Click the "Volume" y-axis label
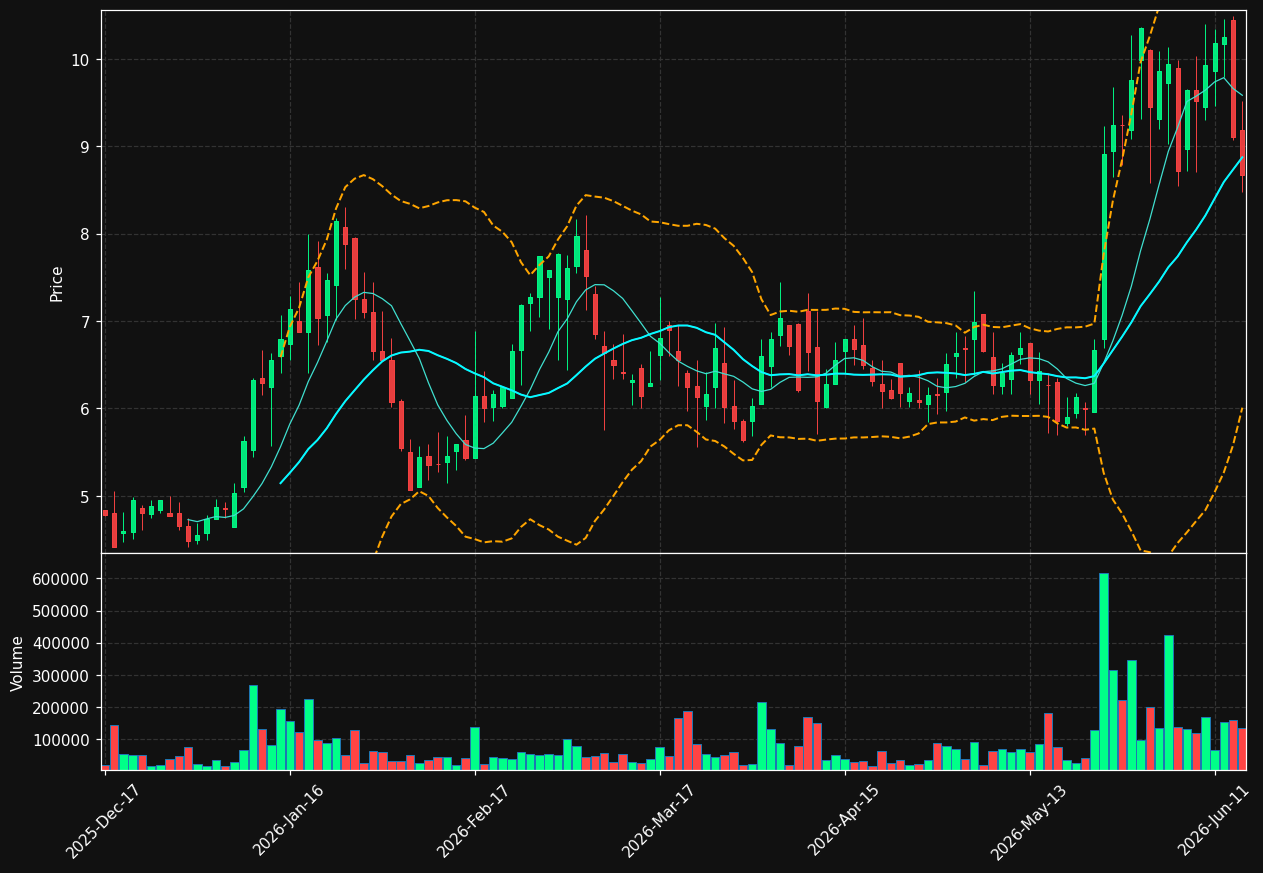 (18, 663)
